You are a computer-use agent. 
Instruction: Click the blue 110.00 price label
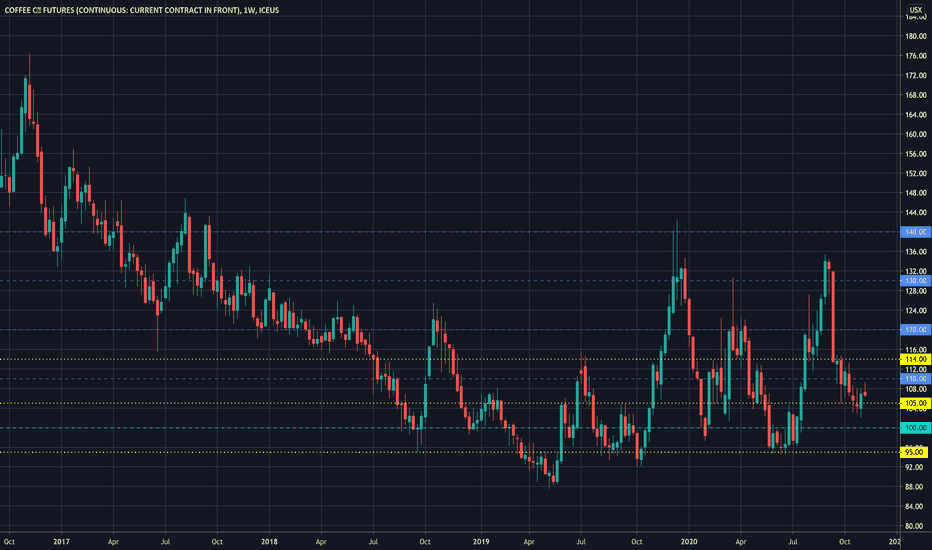915,379
